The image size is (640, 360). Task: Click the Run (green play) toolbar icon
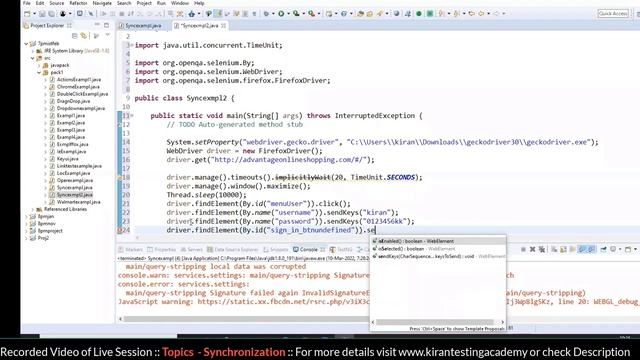point(281,14)
